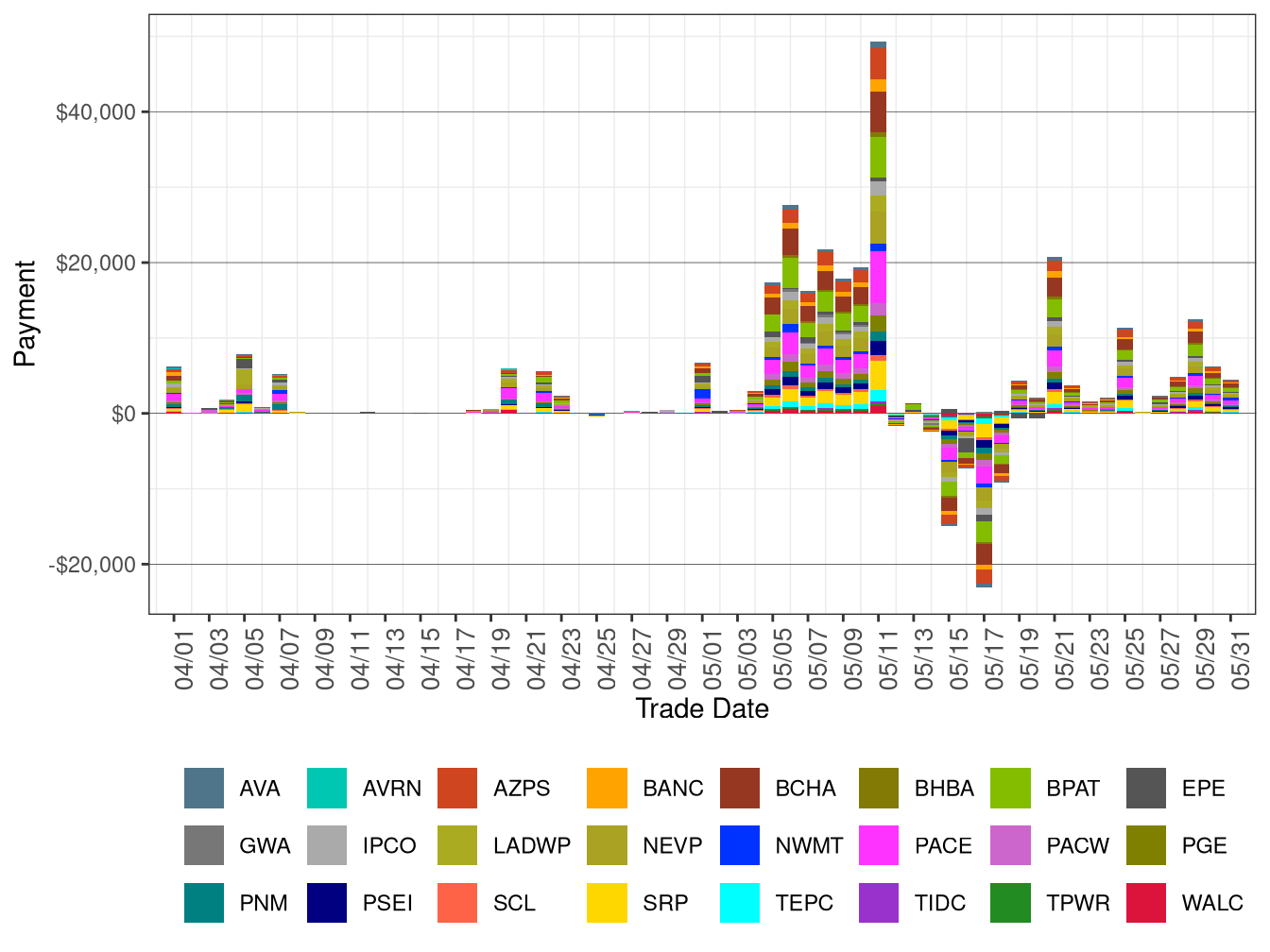Select the PSEI legend label text
Image resolution: width=1270 pixels, height=952 pixels.
387,903
